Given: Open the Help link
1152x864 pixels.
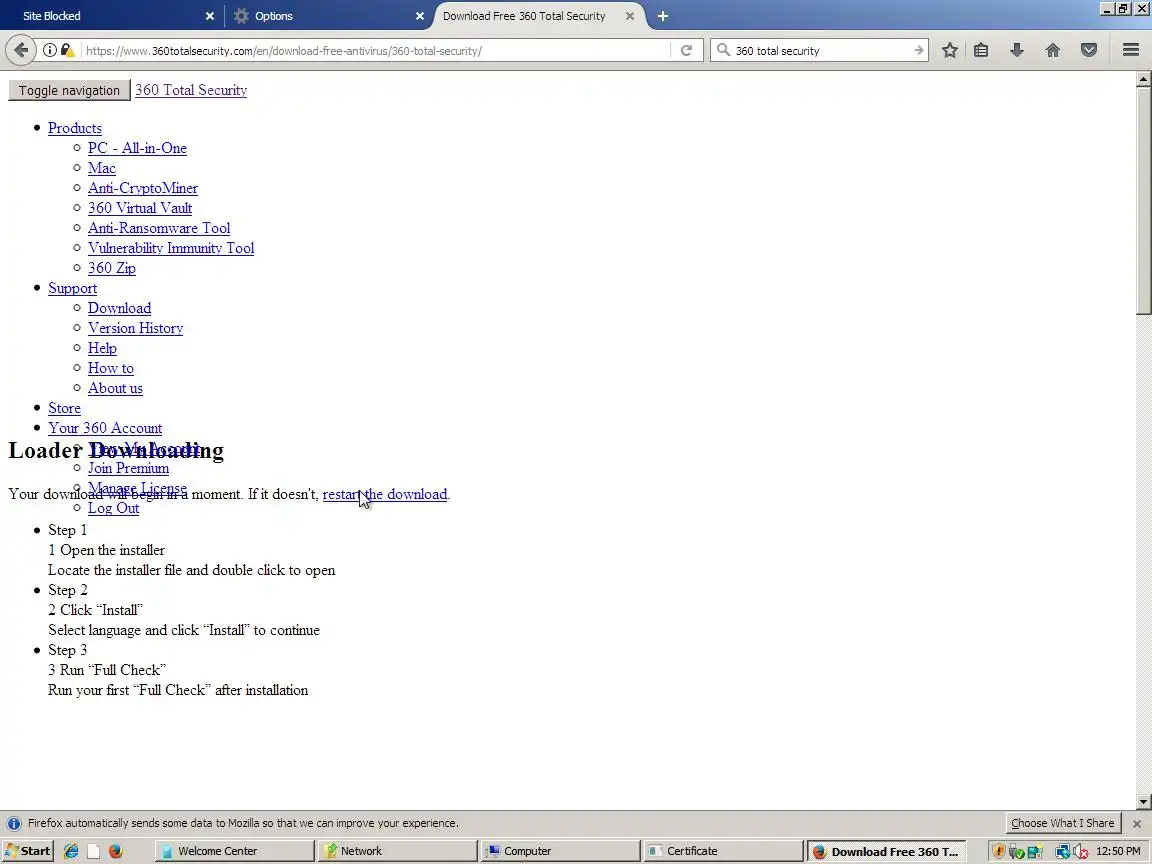Looking at the screenshot, I should [x=102, y=348].
